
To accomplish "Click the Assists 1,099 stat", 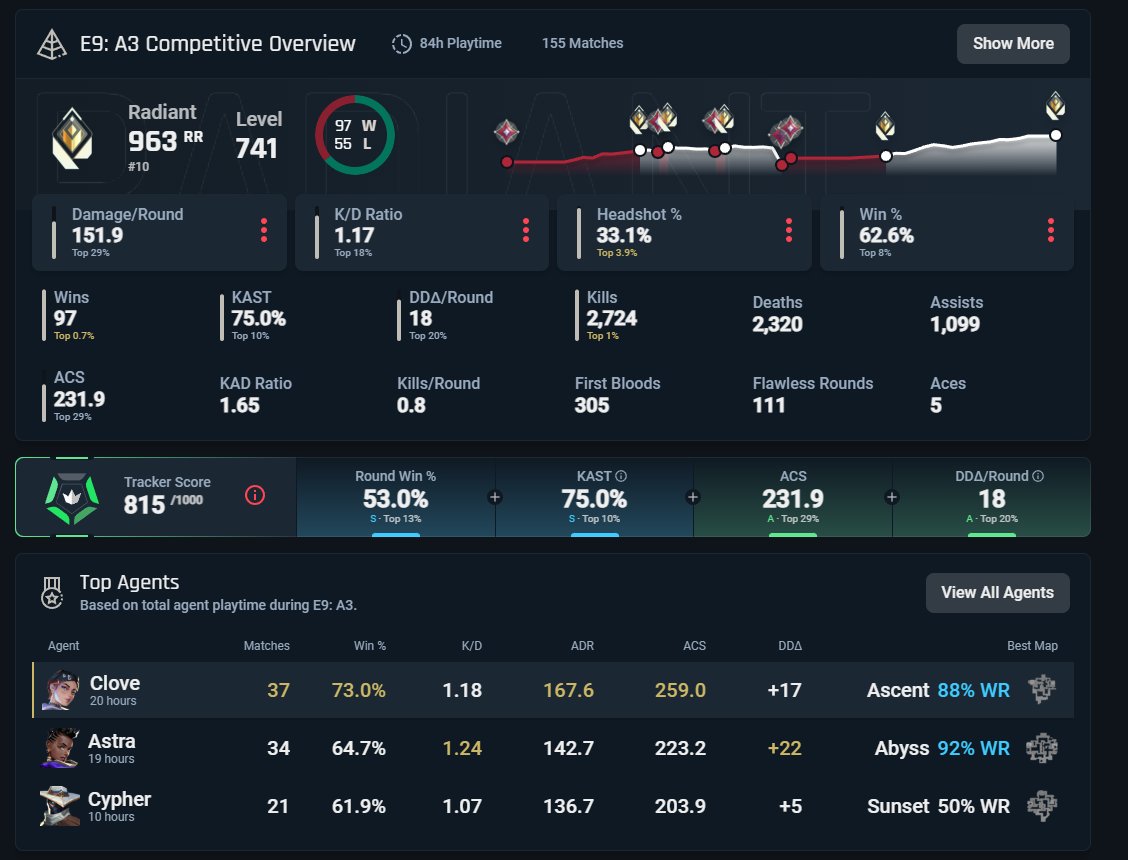I will pyautogui.click(x=956, y=314).
